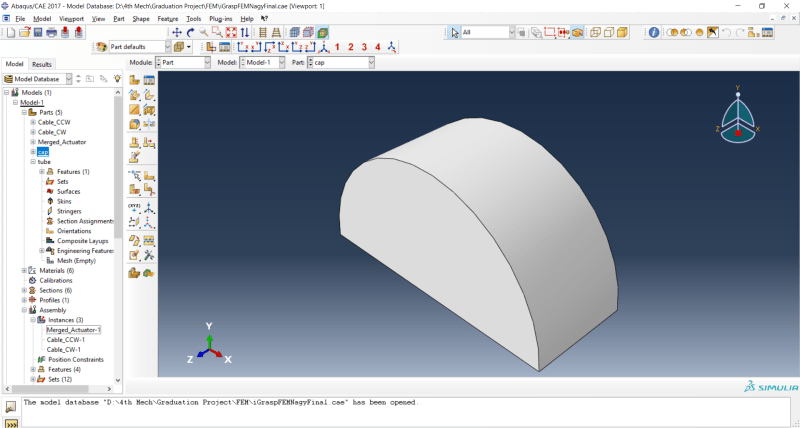The width and height of the screenshot is (800, 428).
Task: Click the New Model Database icon
Action: tap(11, 33)
